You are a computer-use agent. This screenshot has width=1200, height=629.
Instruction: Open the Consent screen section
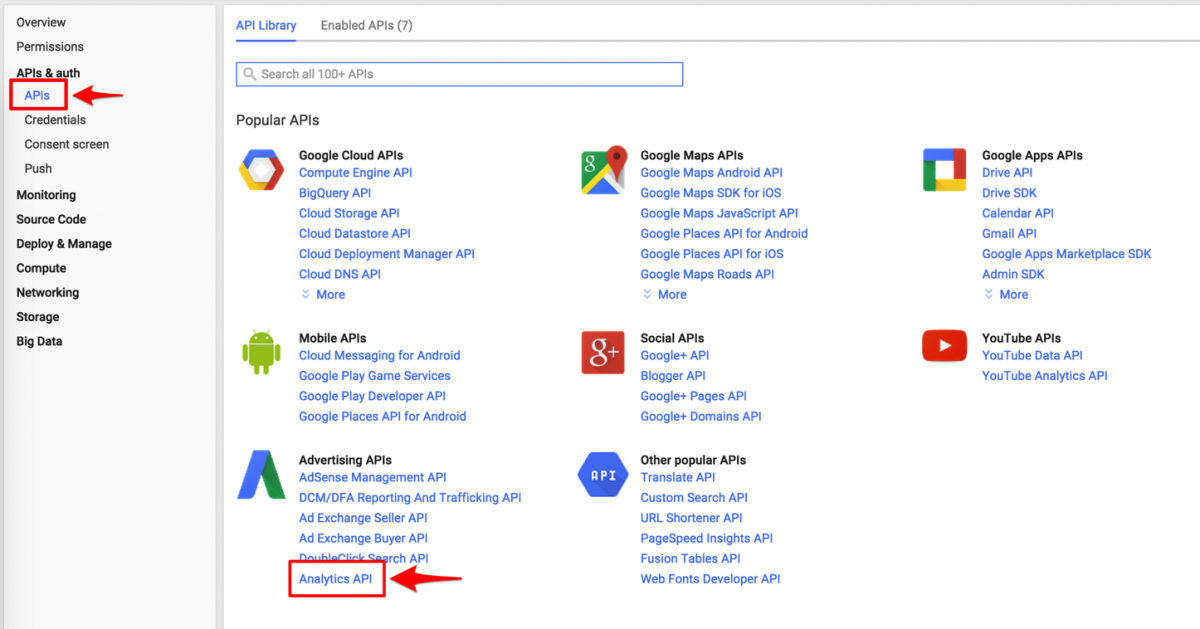(66, 143)
